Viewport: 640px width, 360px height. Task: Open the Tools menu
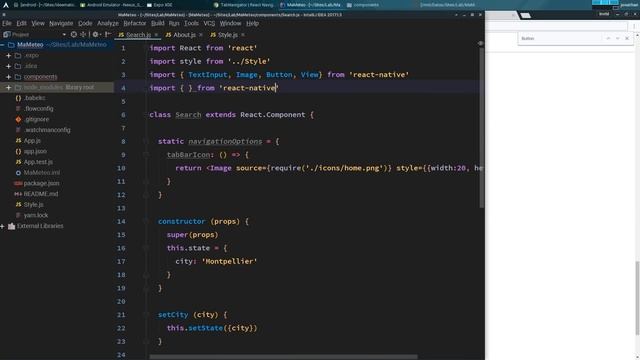(x=191, y=23)
